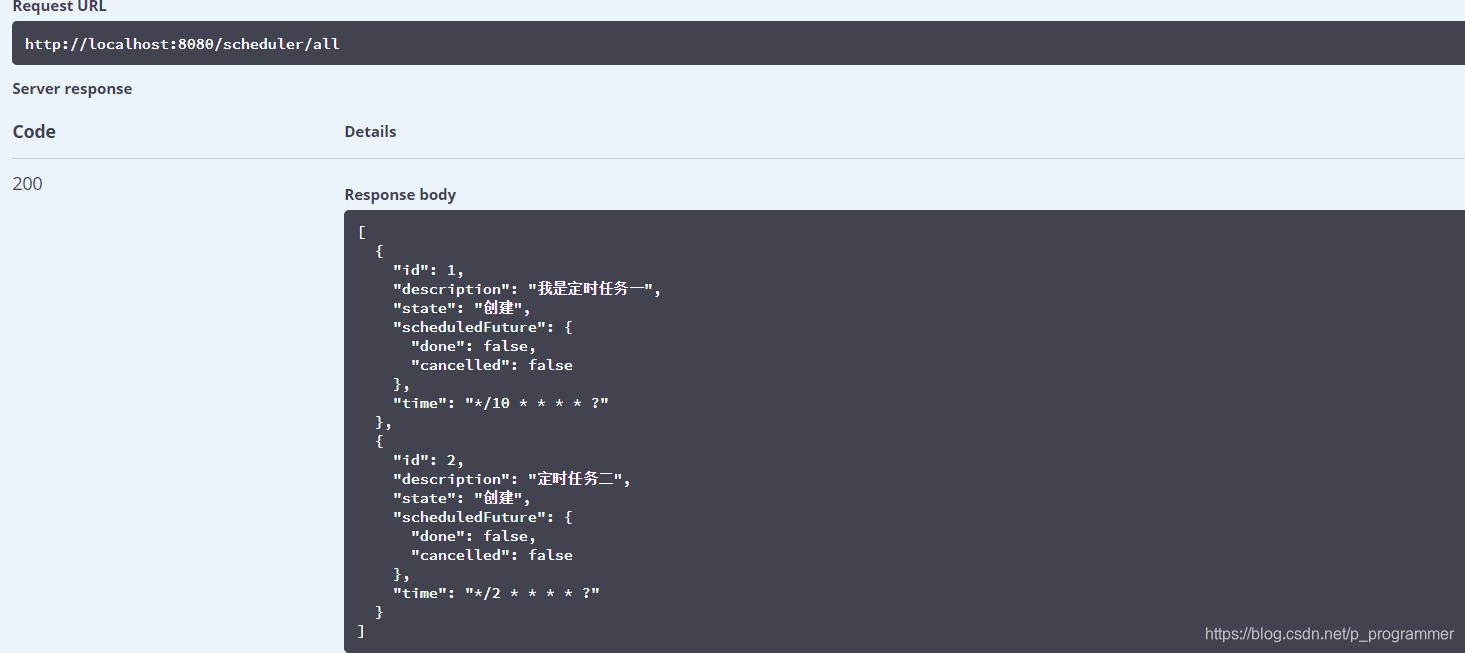Click the second object's "scheduledFuture" line
The width and height of the screenshot is (1465, 653).
pyautogui.click(x=482, y=517)
